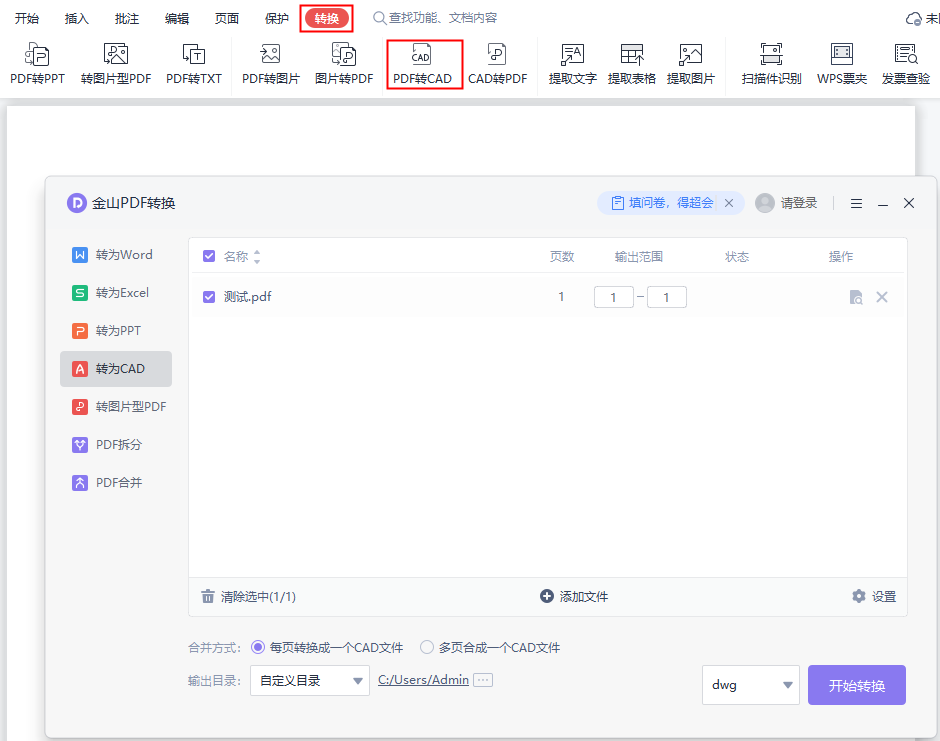Expand the 自定义目录 directory dropdown
The image size is (940, 741).
310,679
